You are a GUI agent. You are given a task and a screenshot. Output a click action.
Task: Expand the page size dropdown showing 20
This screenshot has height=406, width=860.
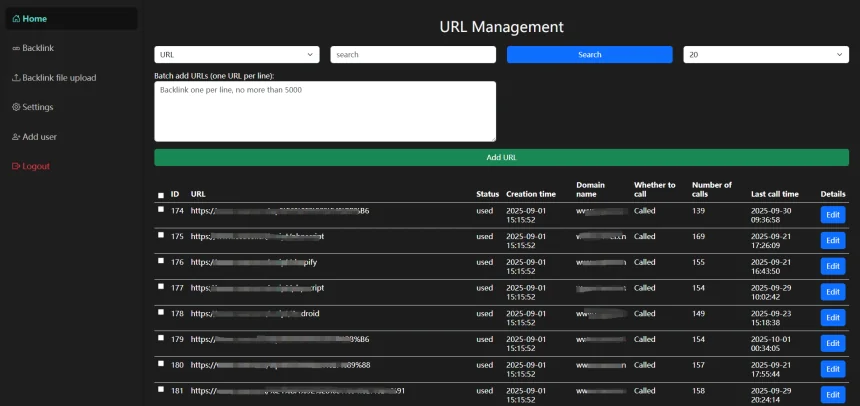tap(766, 55)
